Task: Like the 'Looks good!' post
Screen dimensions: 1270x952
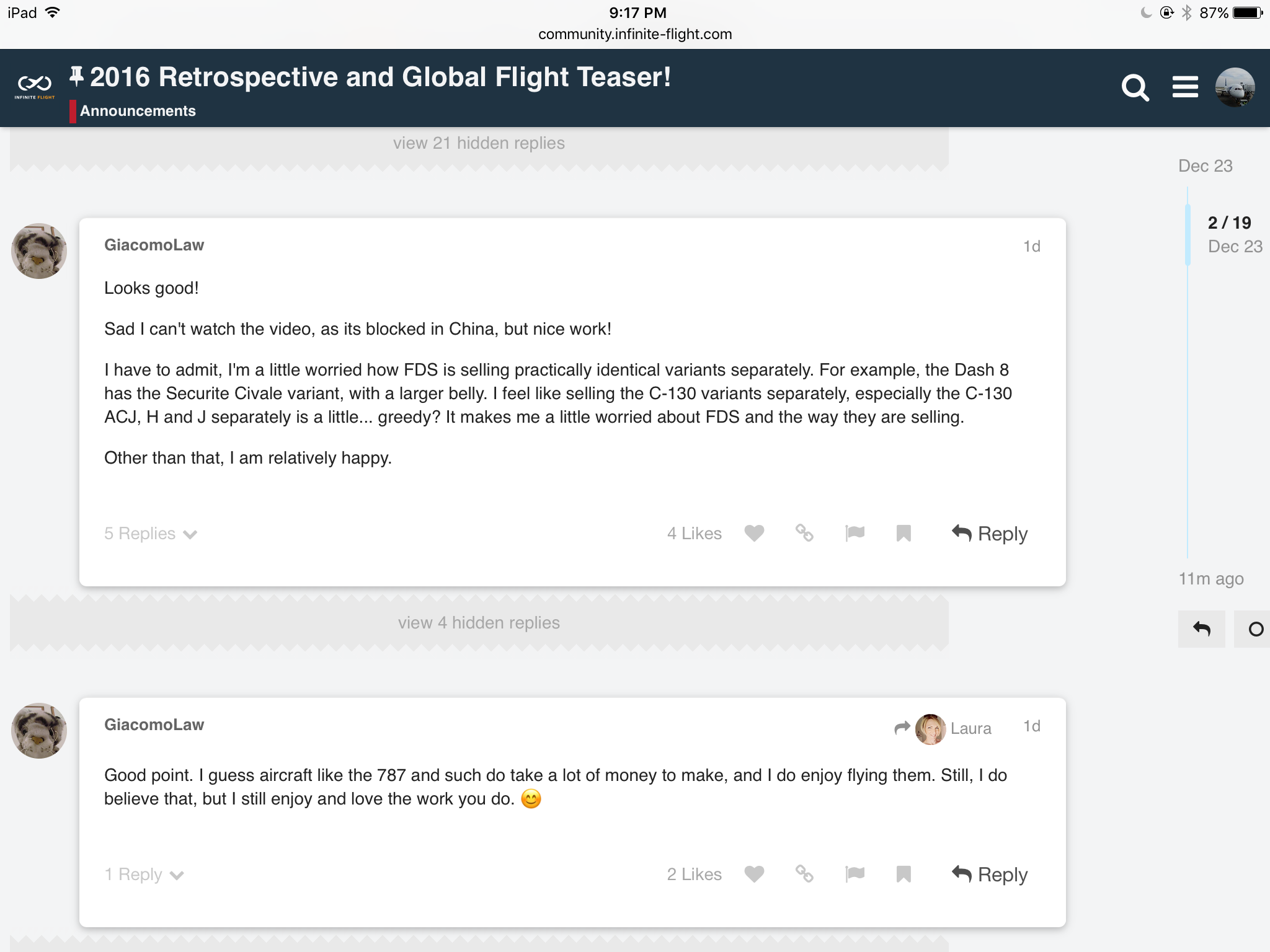Action: tap(754, 533)
